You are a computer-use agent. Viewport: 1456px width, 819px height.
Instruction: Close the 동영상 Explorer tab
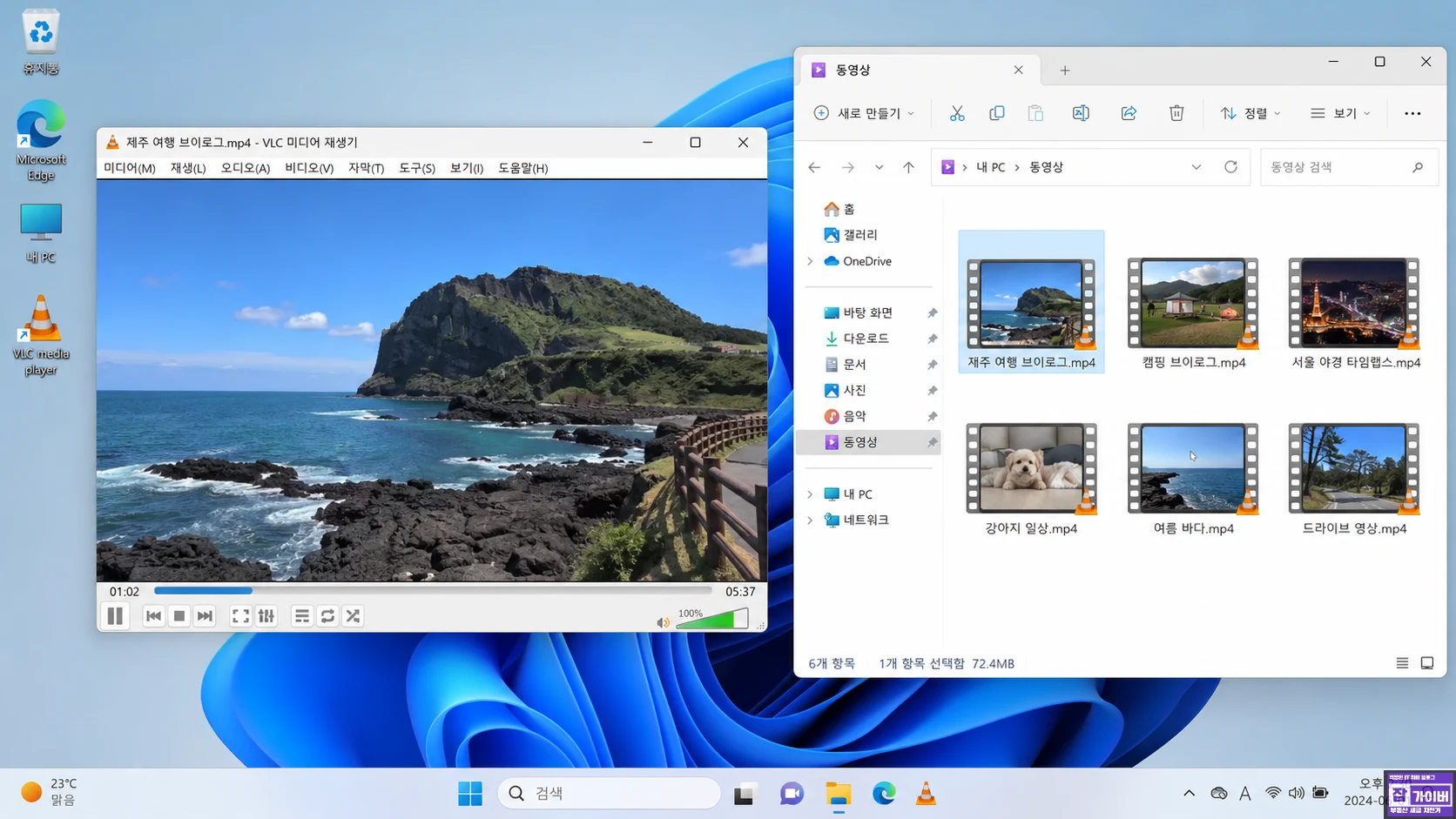1019,70
